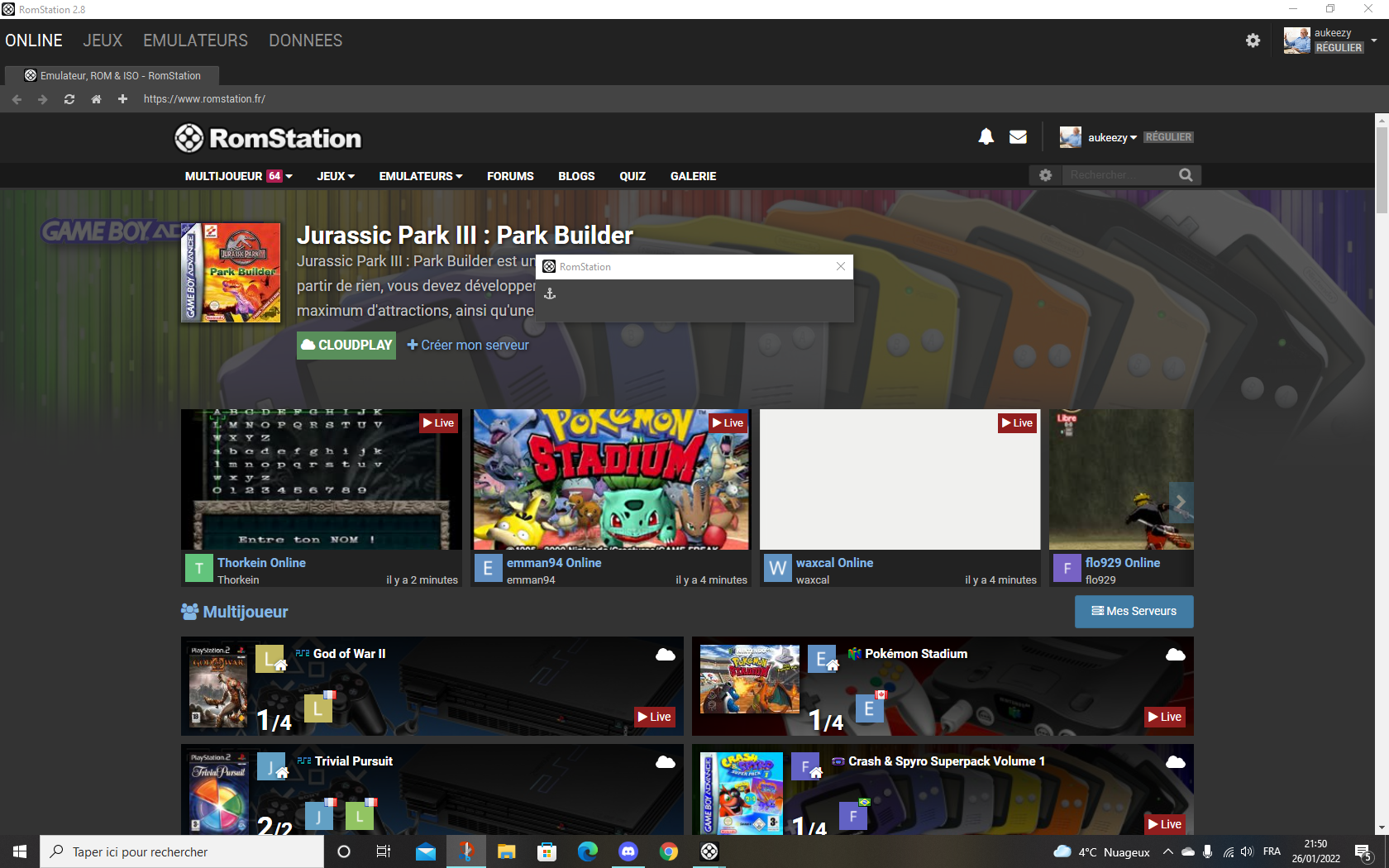
Task: Click the RomStation logo
Action: tap(268, 138)
